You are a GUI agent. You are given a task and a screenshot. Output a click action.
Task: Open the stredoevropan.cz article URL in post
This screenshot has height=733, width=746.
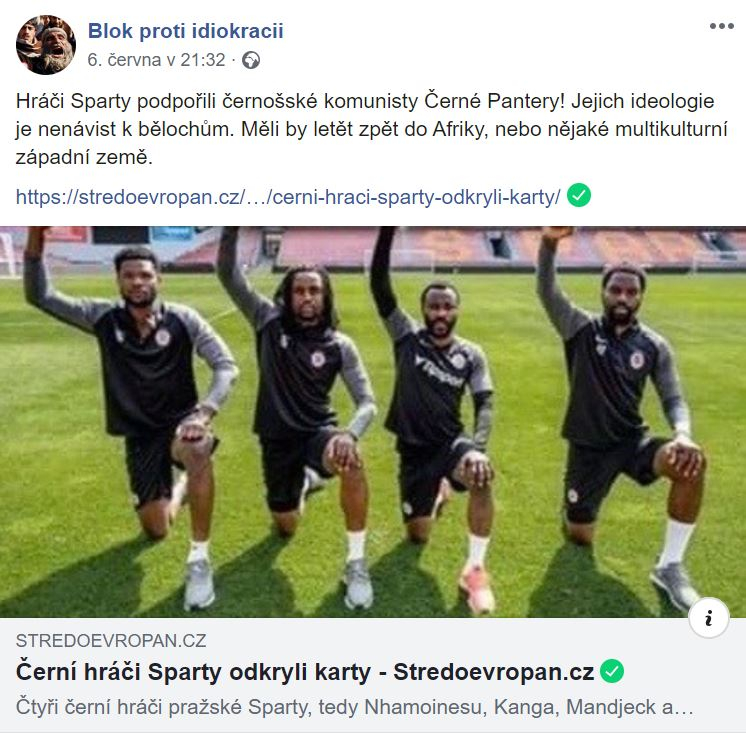(x=288, y=196)
